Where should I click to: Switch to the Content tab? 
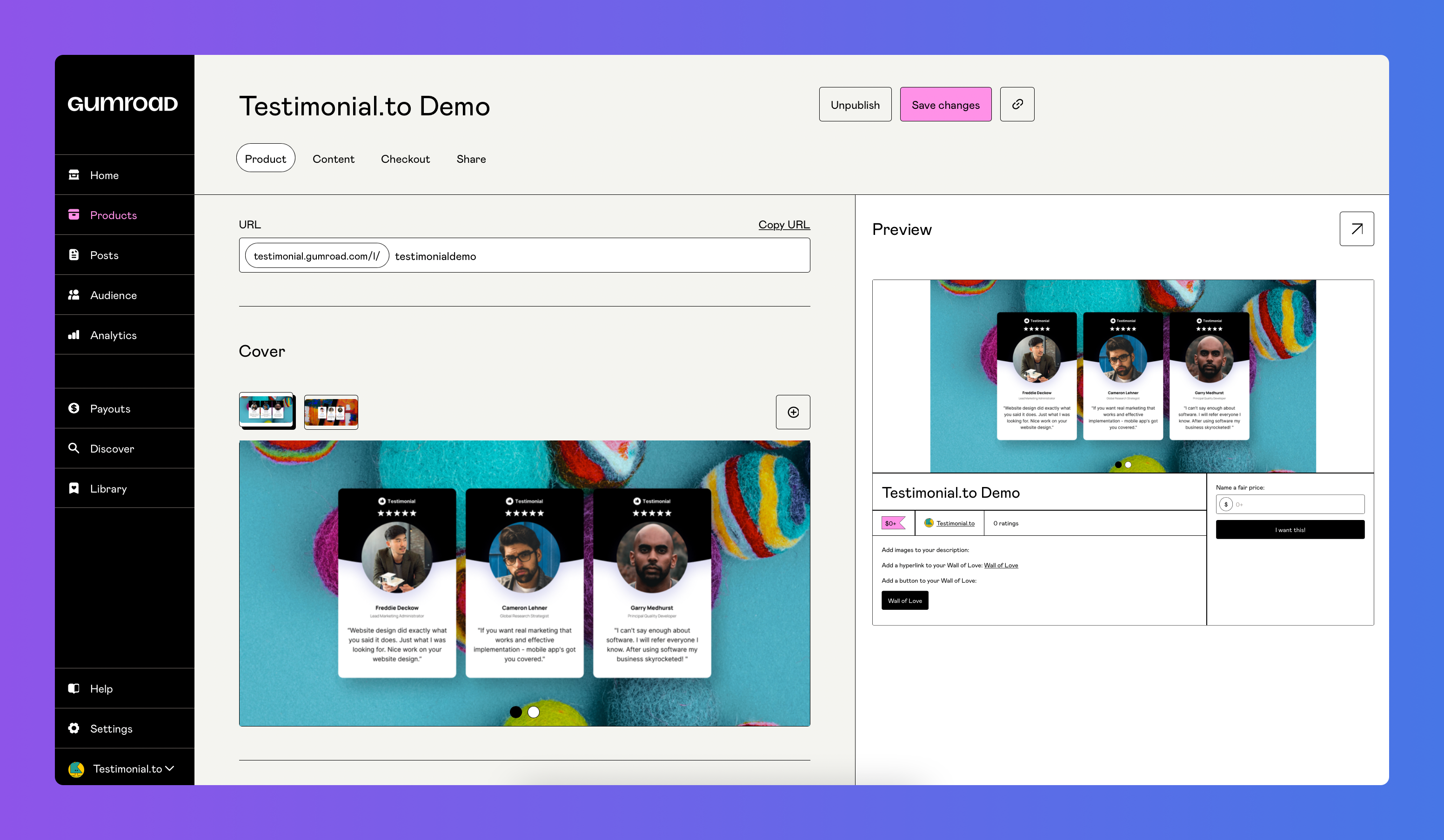334,159
